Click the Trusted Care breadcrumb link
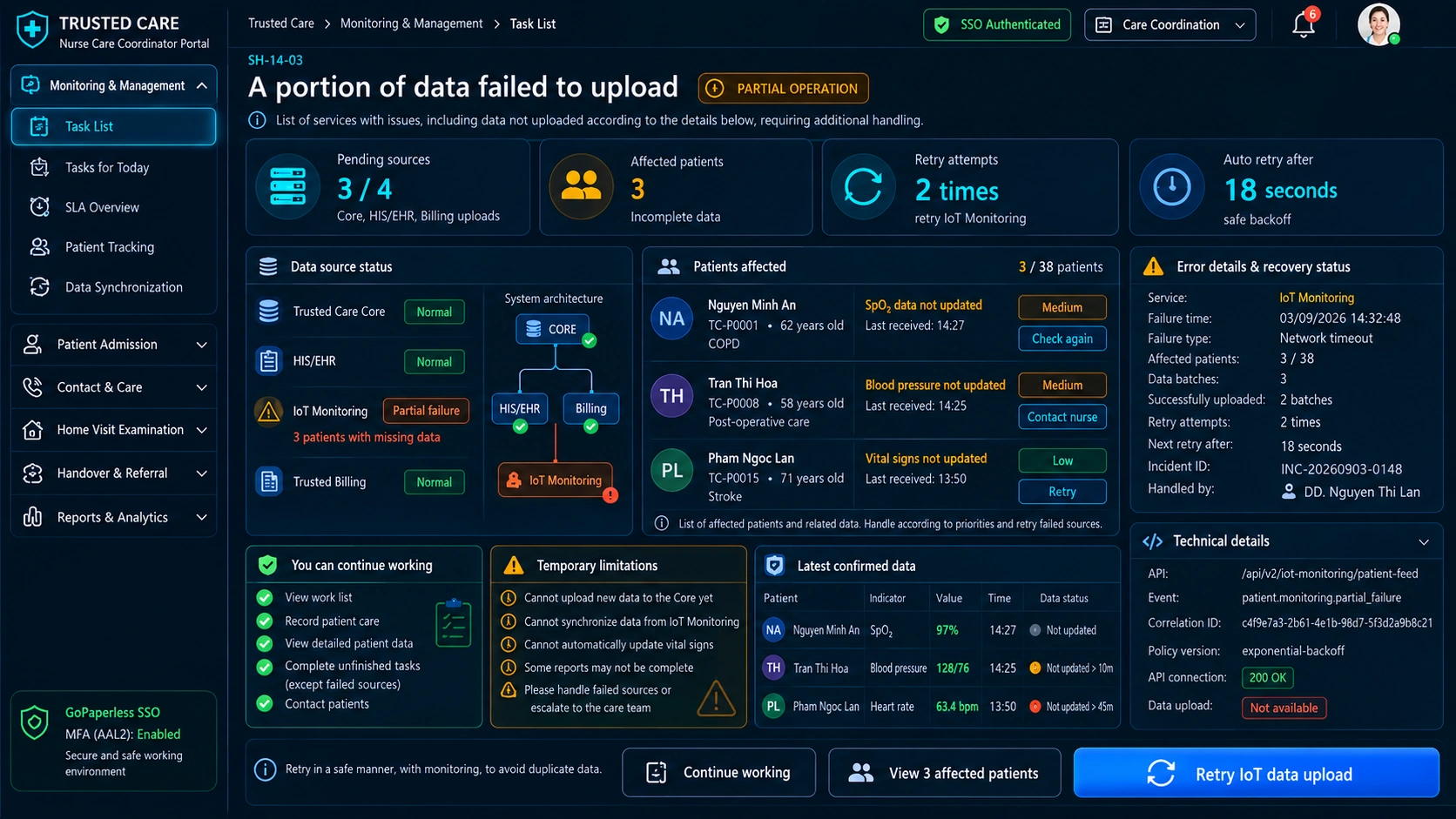1456x819 pixels. (281, 23)
